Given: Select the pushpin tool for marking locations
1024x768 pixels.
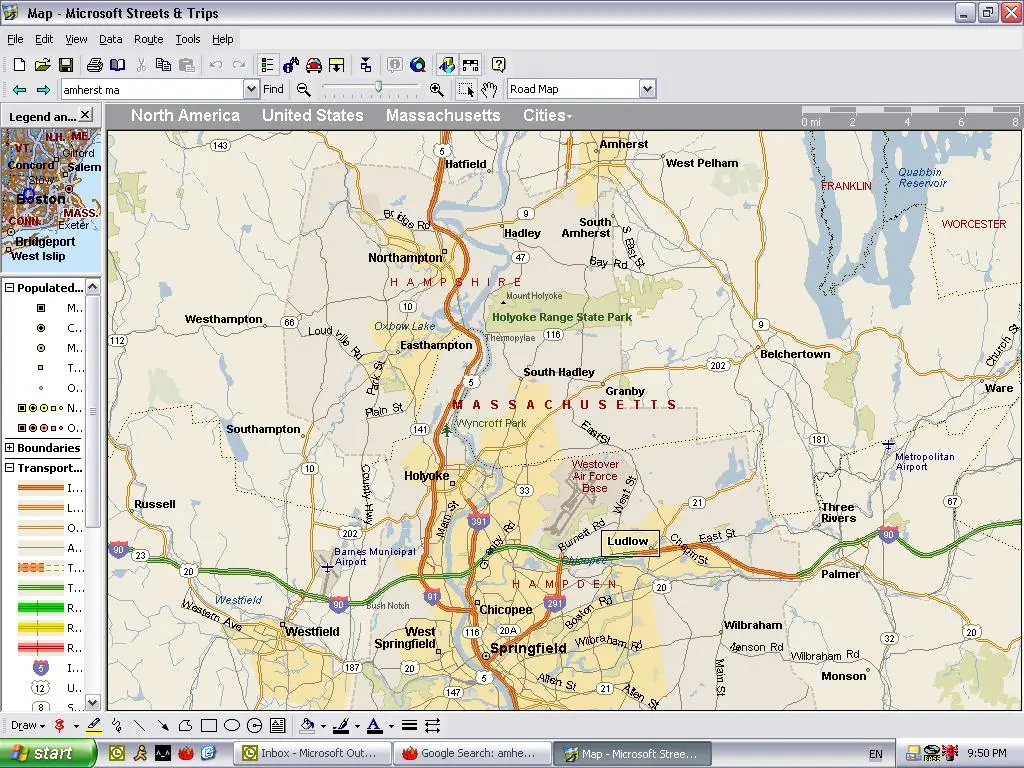Looking at the screenshot, I should coord(57,726).
